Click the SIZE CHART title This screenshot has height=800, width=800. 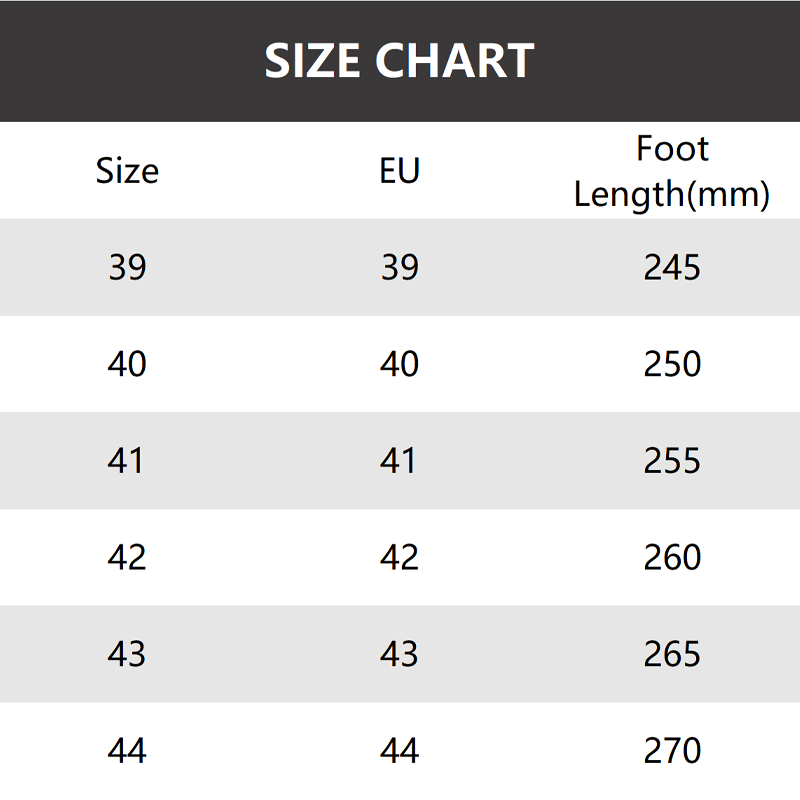click(x=399, y=61)
